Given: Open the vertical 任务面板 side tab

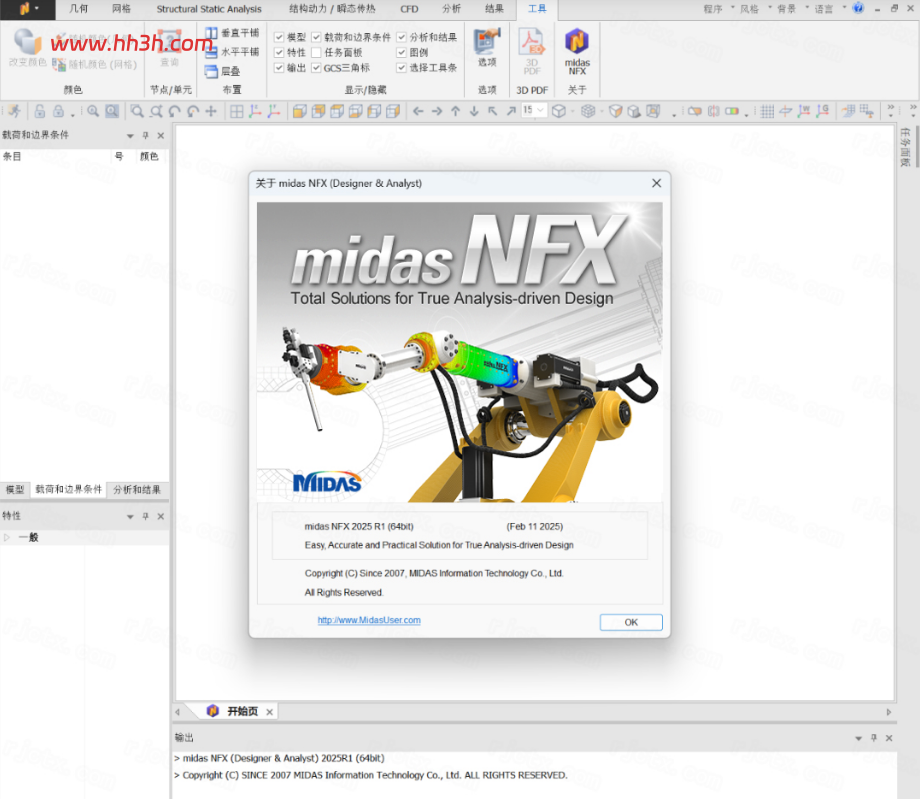Looking at the screenshot, I should (905, 147).
